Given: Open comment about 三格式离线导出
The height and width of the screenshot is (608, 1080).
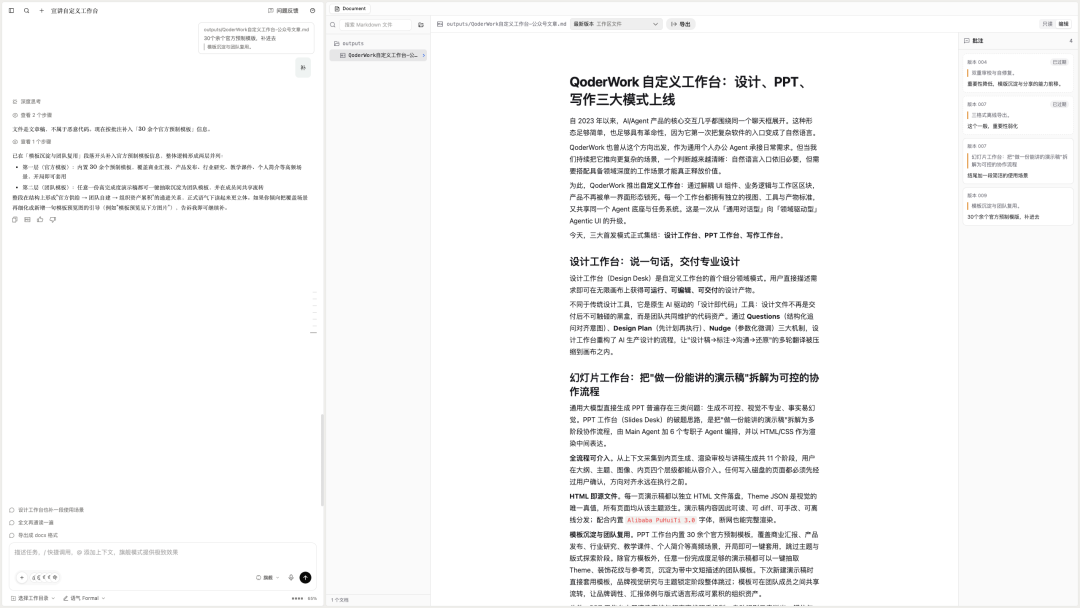Looking at the screenshot, I should tap(1017, 115).
